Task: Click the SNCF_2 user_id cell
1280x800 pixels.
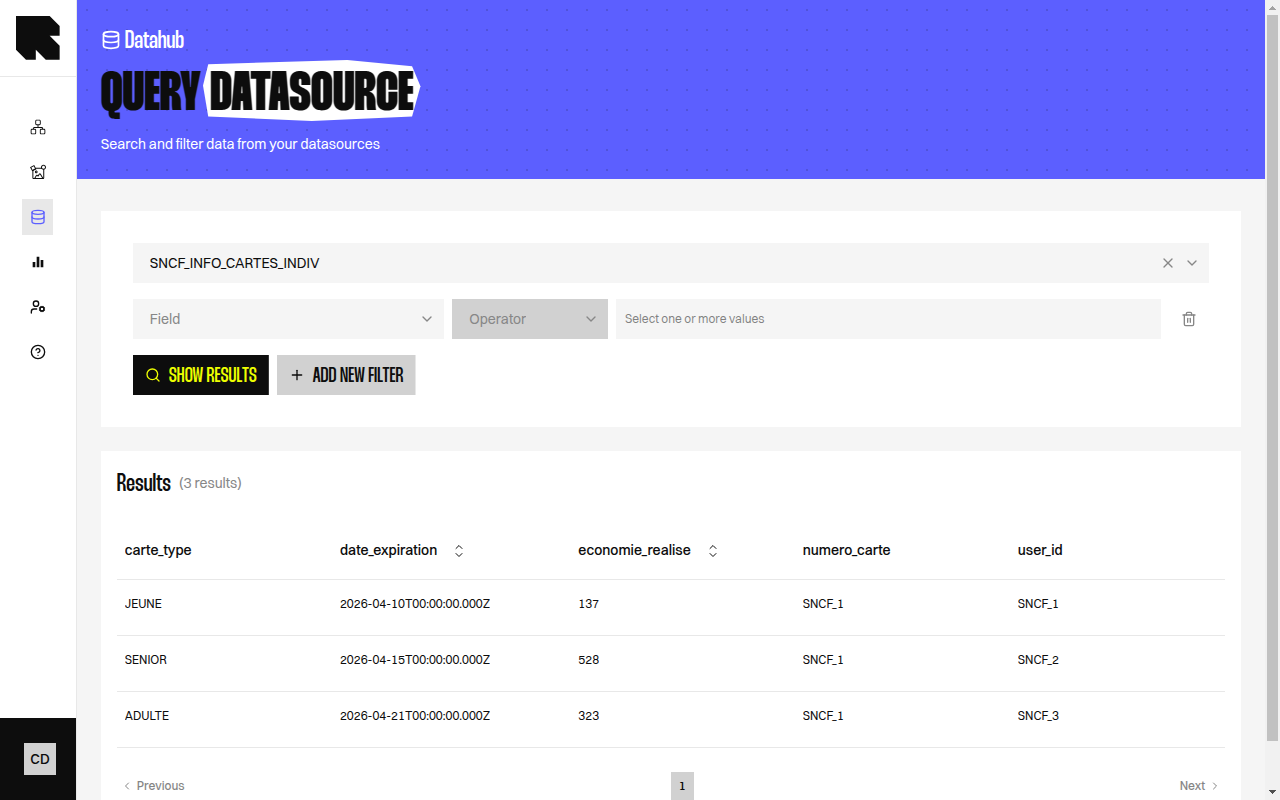Action: 1038,660
